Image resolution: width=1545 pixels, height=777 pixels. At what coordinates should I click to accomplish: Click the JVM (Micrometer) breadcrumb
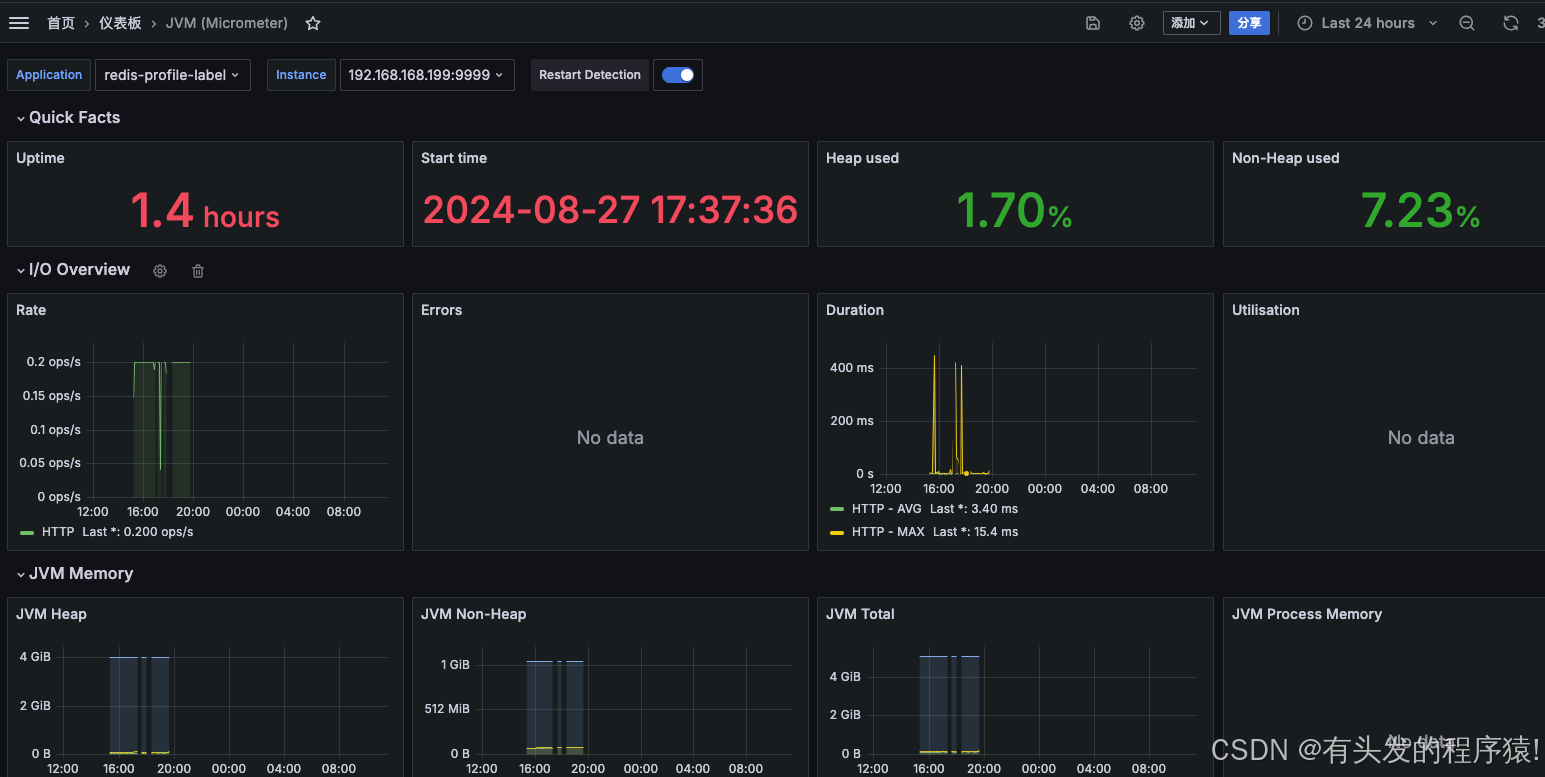click(227, 23)
